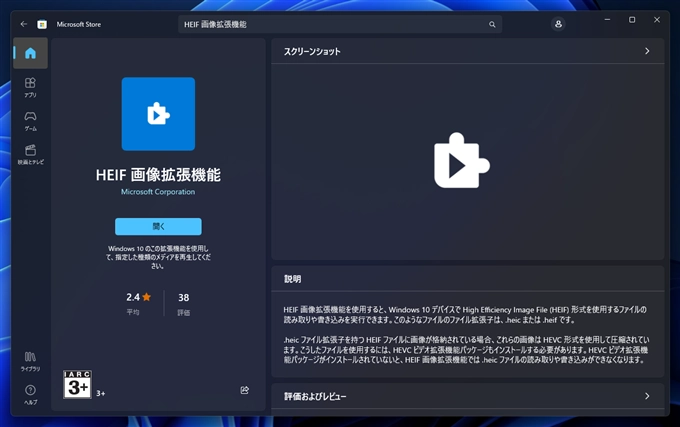The height and width of the screenshot is (427, 680).
Task: Open the Microsoft Corporation publisher link
Action: 158,192
